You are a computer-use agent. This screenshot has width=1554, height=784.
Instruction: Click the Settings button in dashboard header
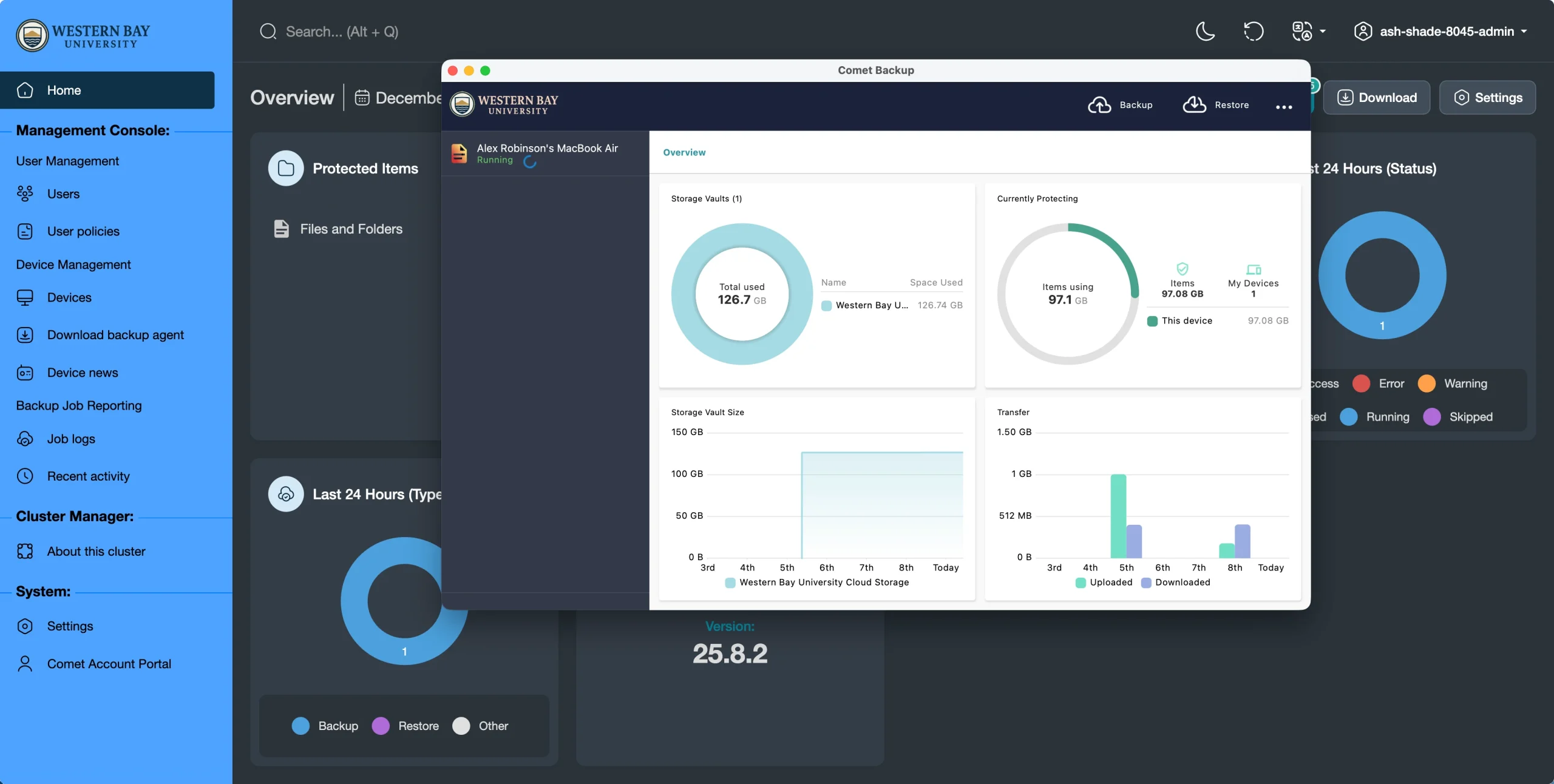(1487, 98)
